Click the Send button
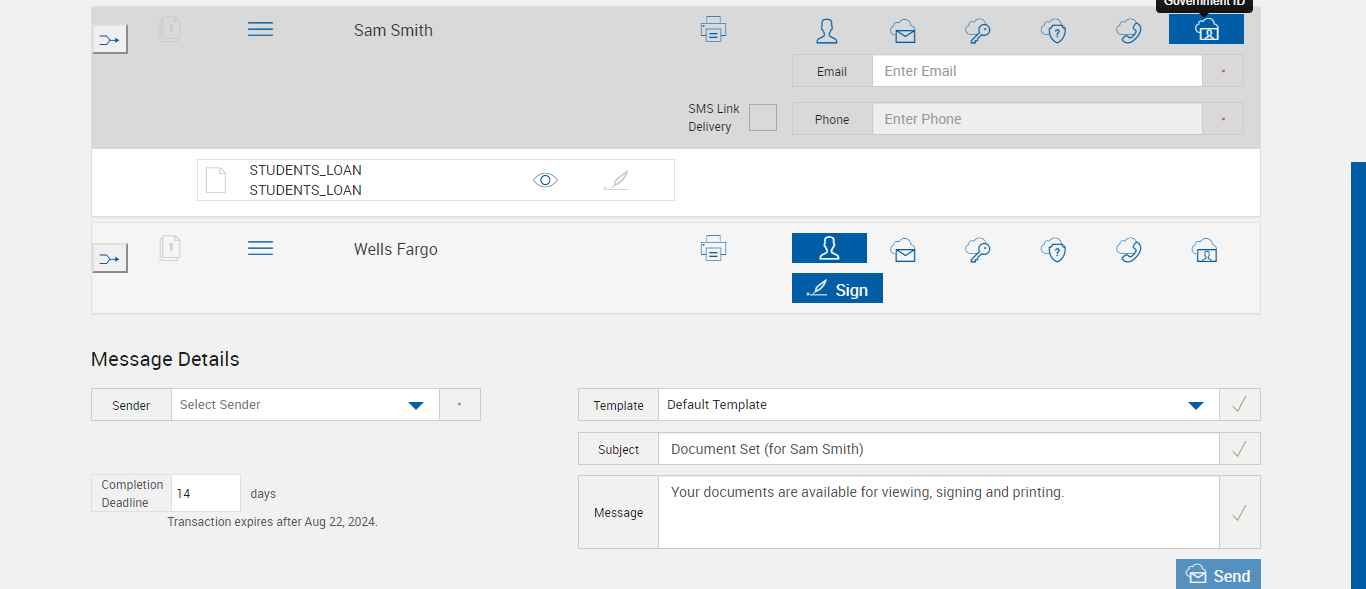Viewport: 1366px width, 589px height. [1218, 575]
